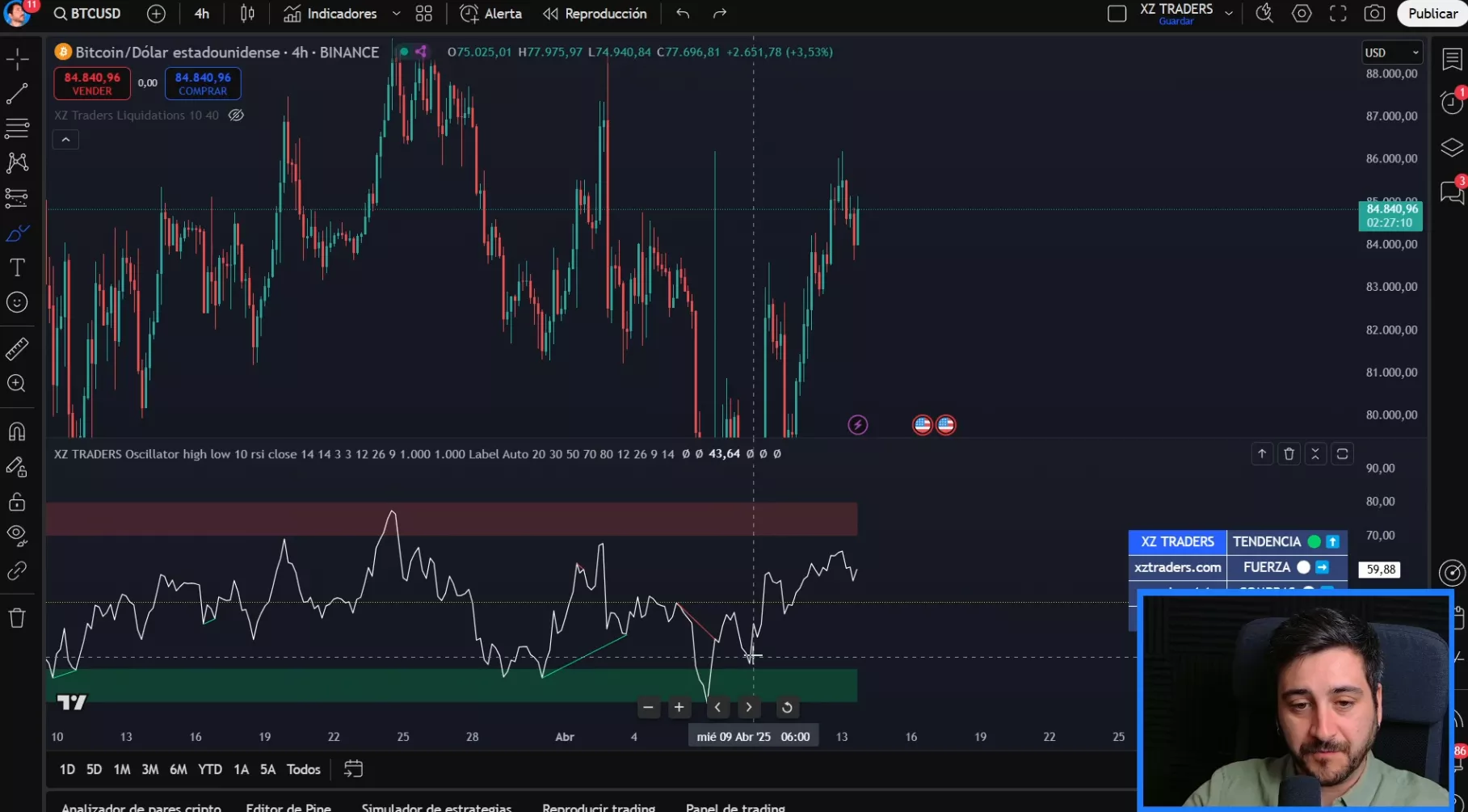Screen dimensions: 1468x812
Task: Take a chart snapshot with camera
Action: tap(1374, 14)
